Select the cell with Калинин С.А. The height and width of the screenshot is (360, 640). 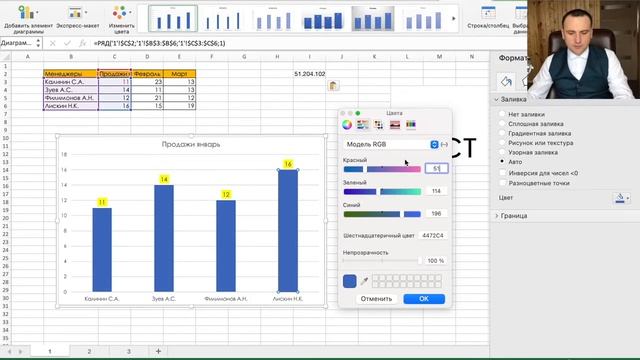tap(71, 82)
